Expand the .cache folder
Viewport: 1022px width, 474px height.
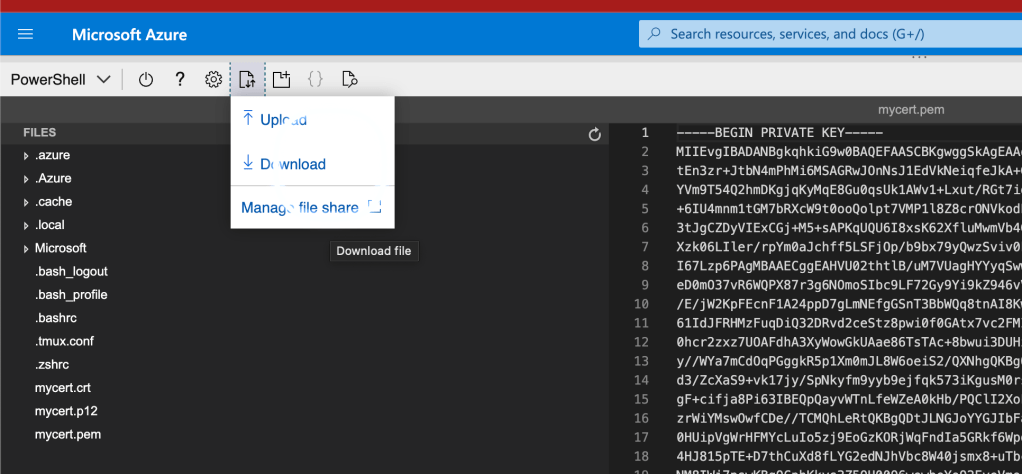click(26, 202)
